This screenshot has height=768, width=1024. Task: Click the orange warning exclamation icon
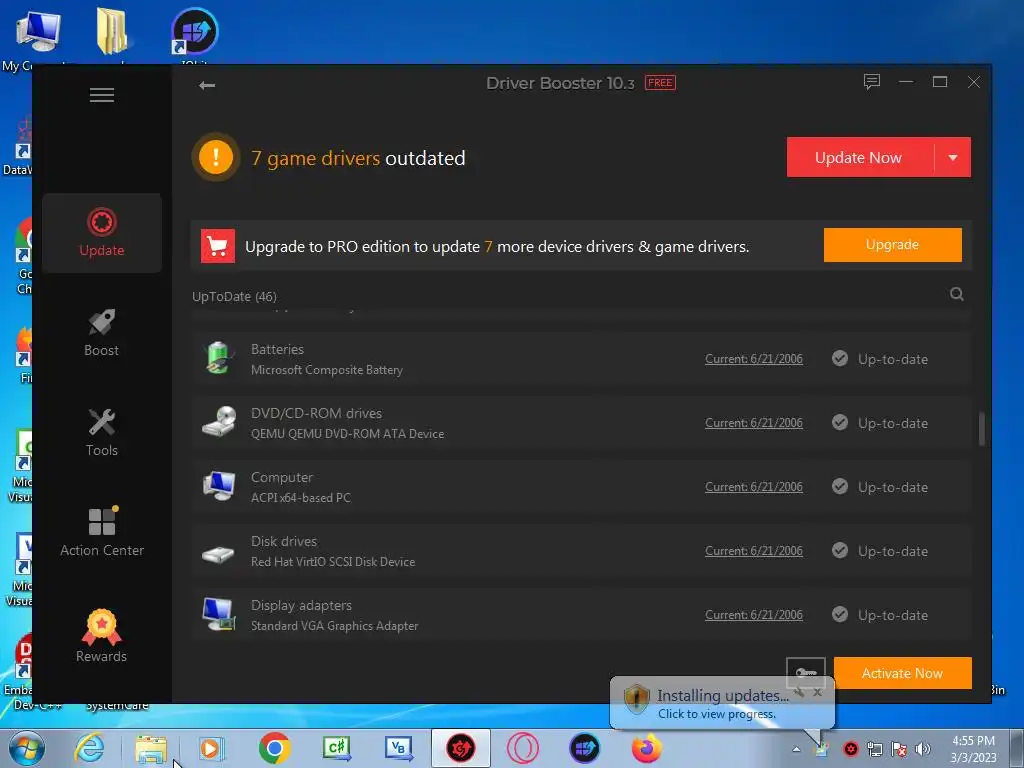tap(216, 157)
